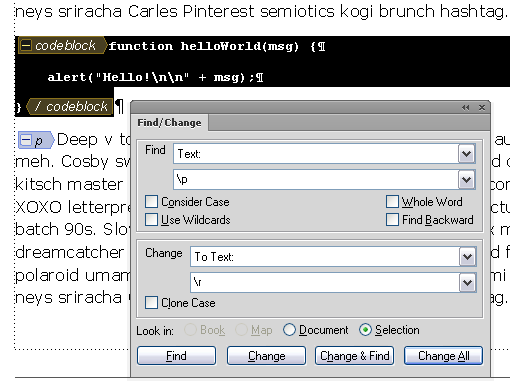Collapse the codeblock element tag
Image resolution: width=510 pixels, height=392 pixels.
[x=26, y=46]
